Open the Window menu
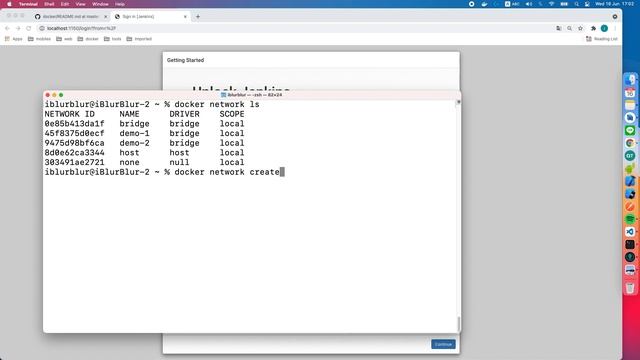The height and width of the screenshot is (360, 640). [x=100, y=4]
